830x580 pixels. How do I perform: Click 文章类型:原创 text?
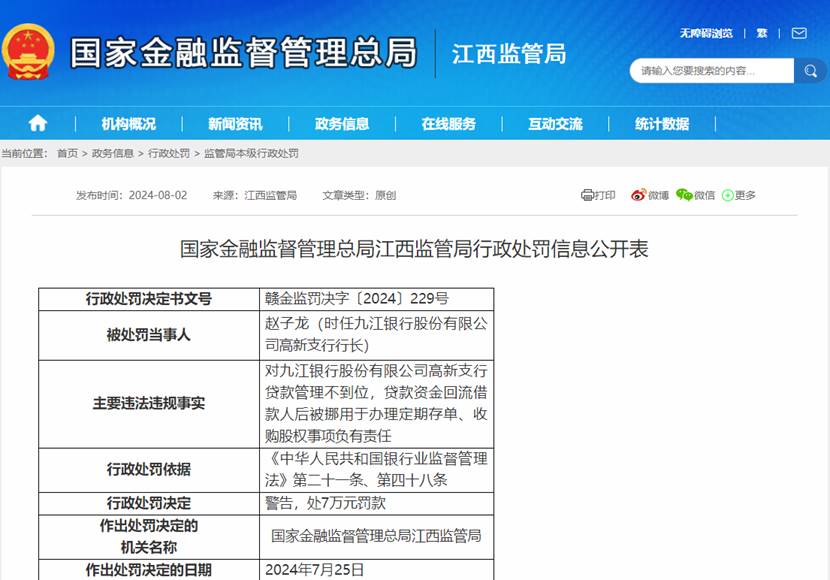(x=359, y=195)
